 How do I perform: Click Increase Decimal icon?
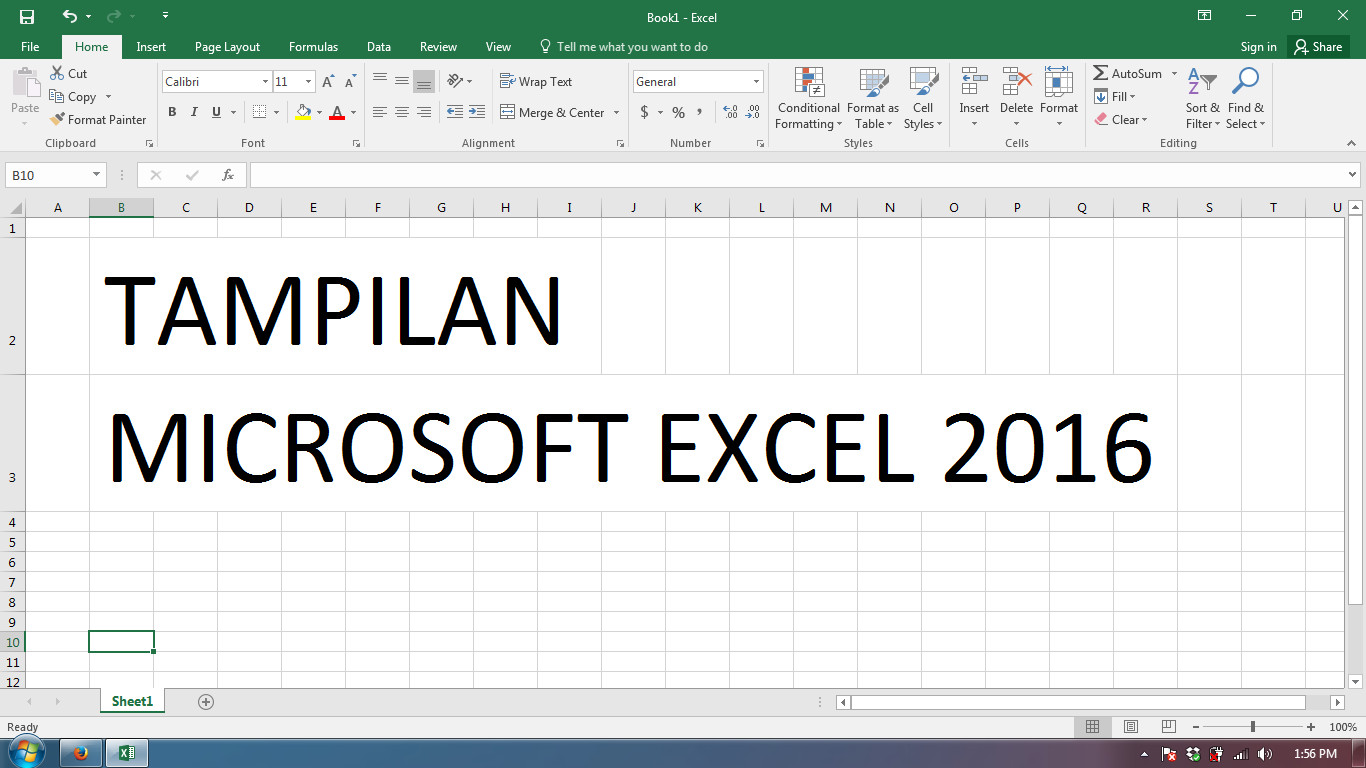729,112
